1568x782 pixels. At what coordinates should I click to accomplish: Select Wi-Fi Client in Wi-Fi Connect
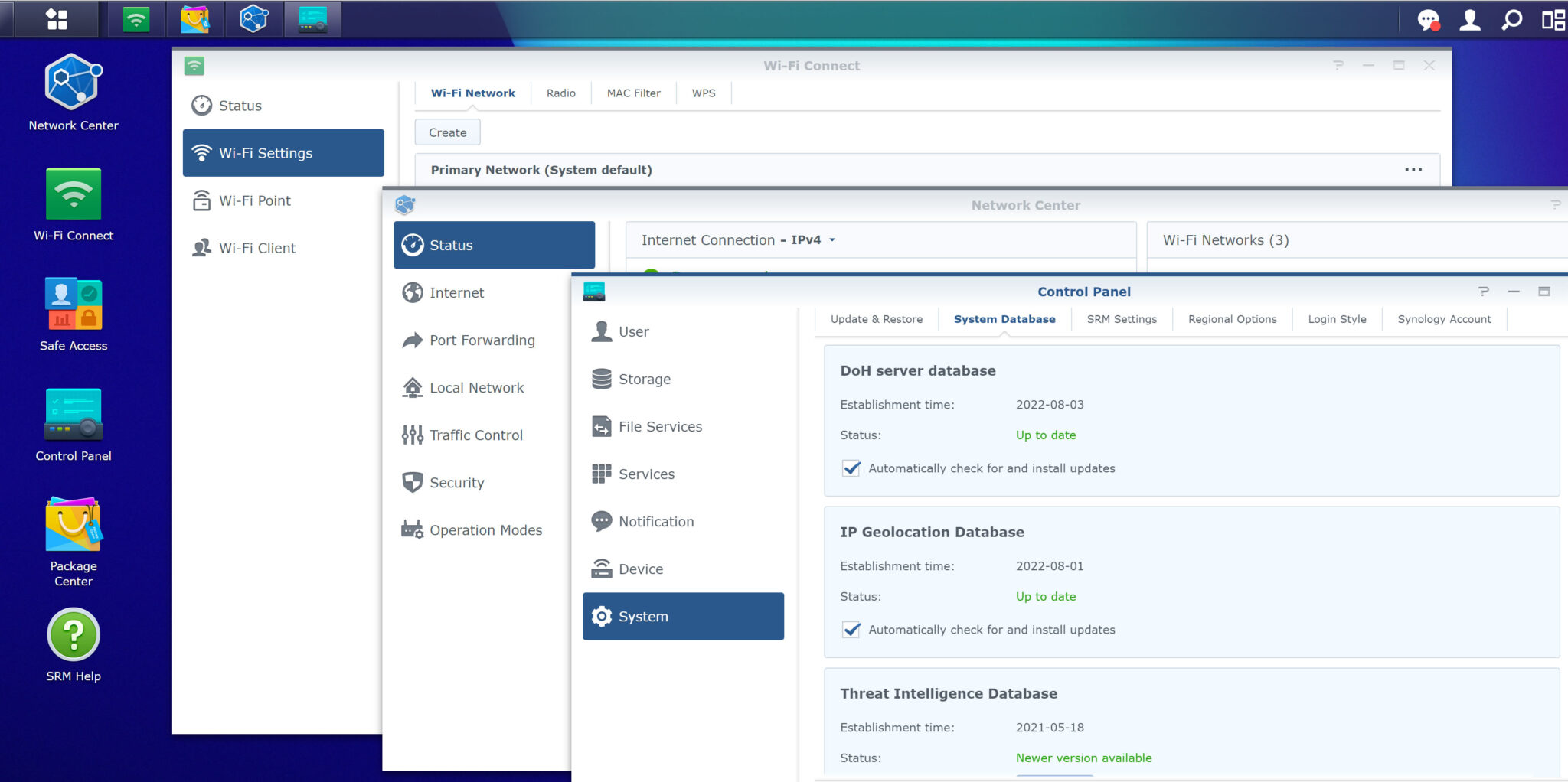(283, 248)
